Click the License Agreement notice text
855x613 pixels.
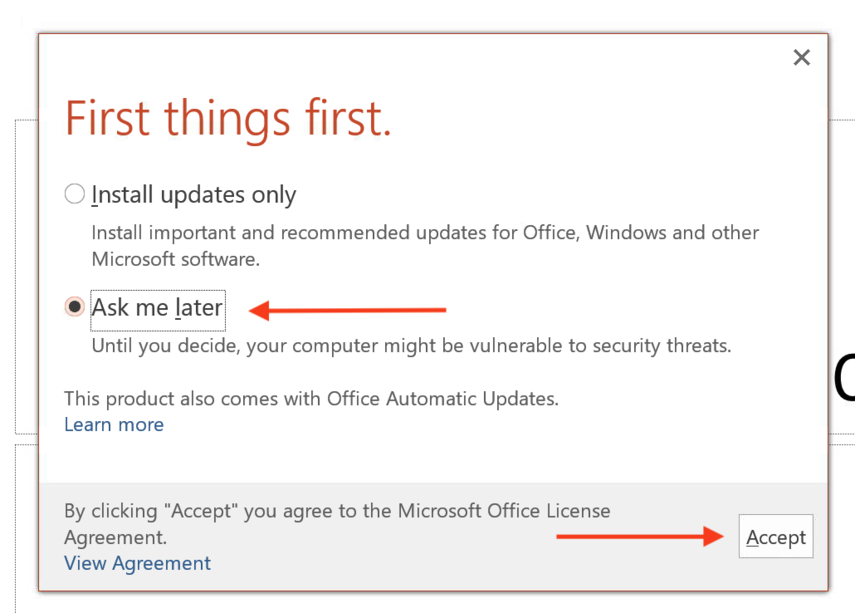coord(337,523)
